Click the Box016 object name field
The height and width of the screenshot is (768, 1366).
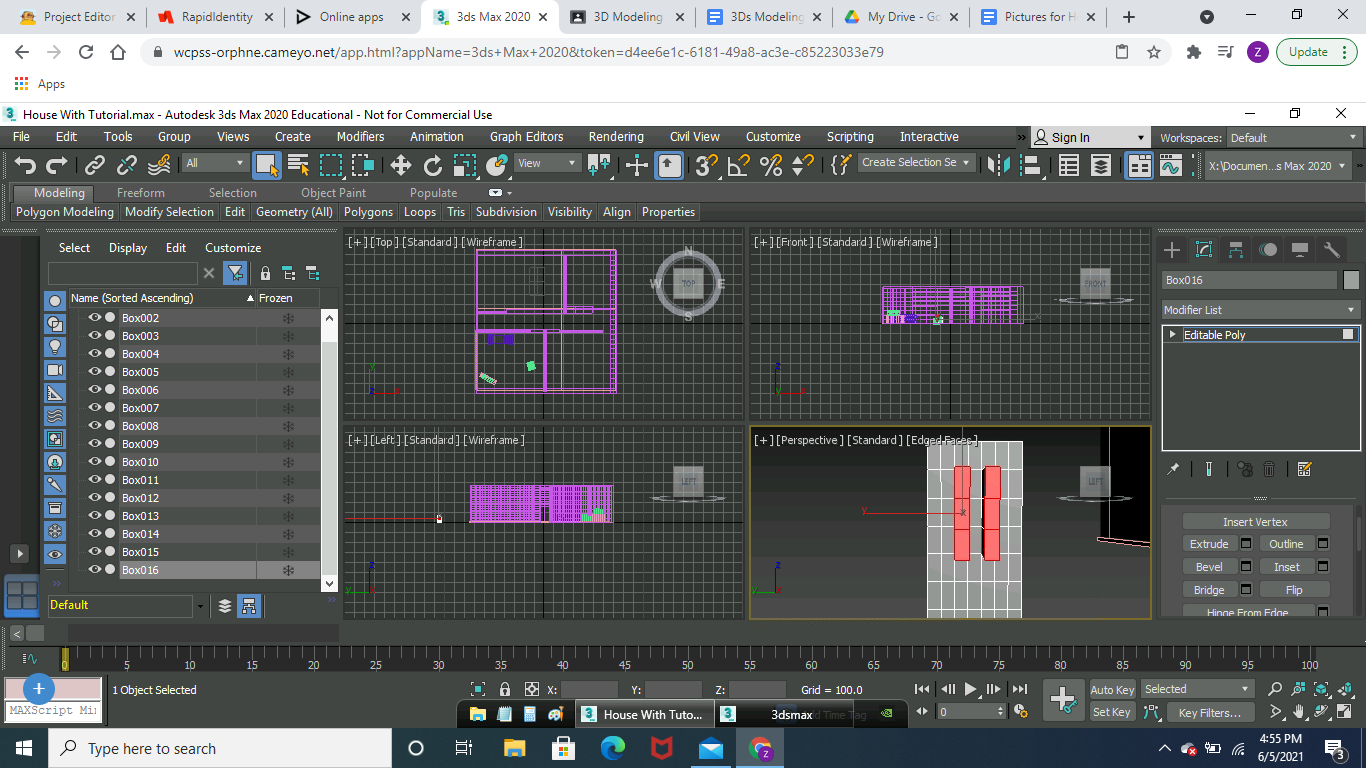coord(1249,280)
